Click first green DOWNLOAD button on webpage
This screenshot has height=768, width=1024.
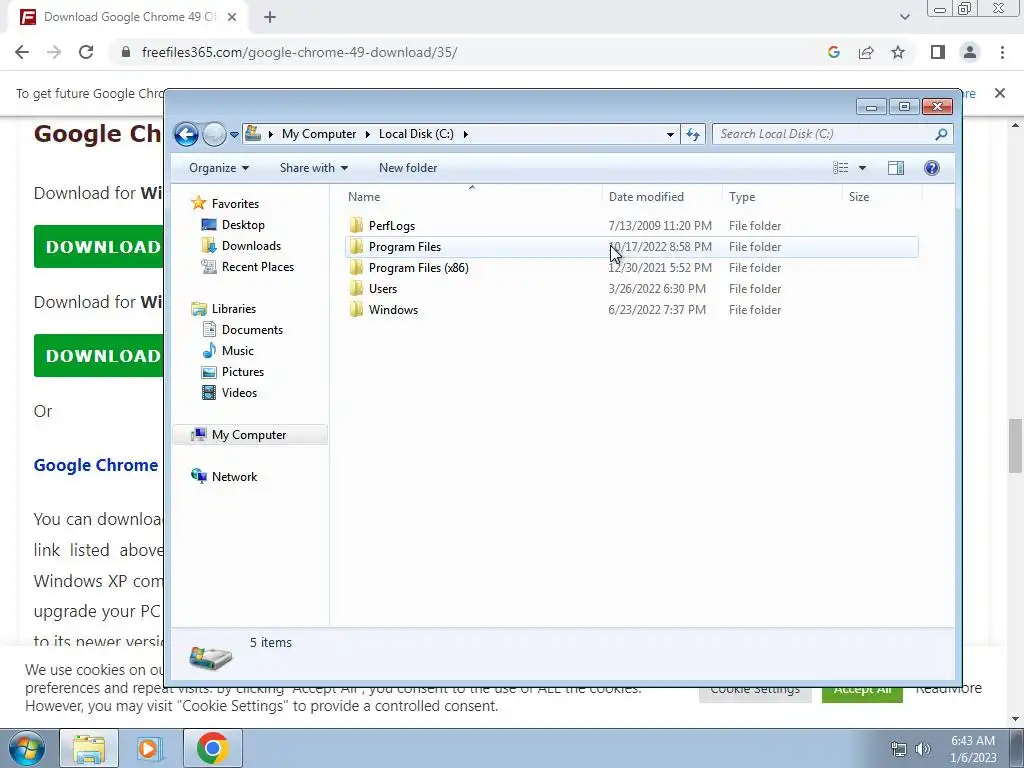tap(99, 246)
